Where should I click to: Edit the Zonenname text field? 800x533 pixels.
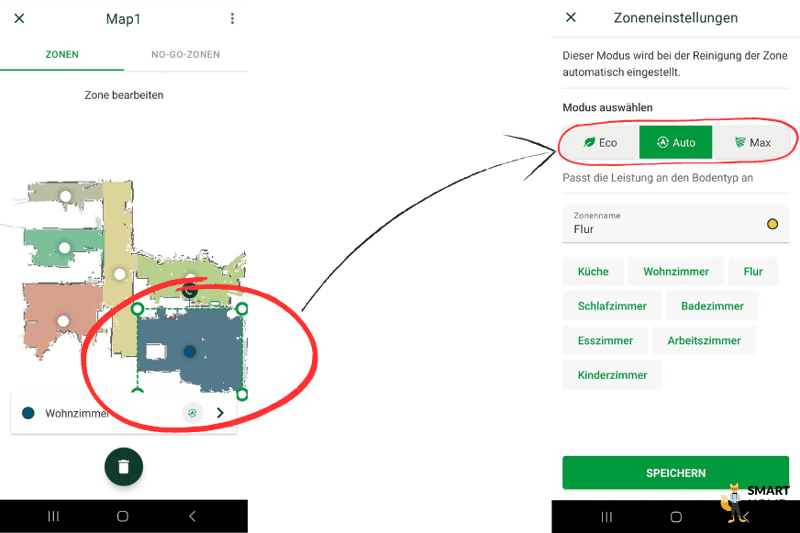(x=663, y=224)
